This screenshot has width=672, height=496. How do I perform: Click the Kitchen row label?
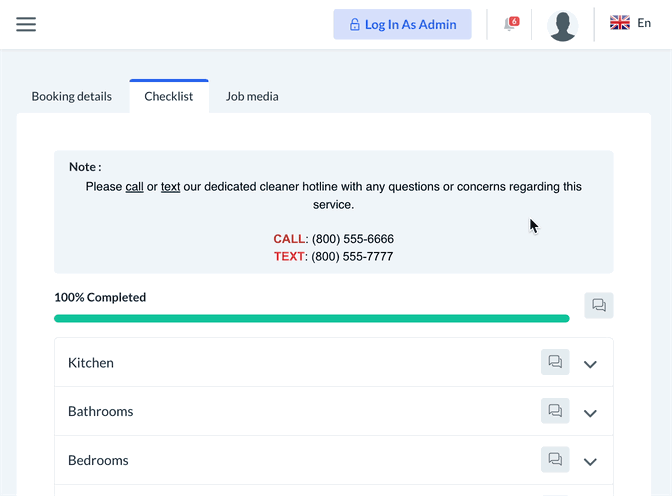click(x=91, y=363)
